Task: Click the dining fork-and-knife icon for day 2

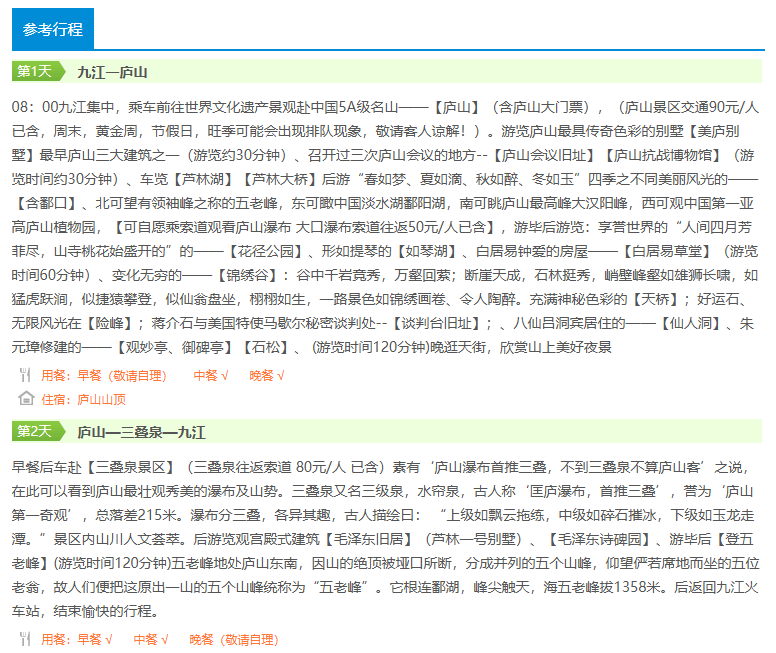Action: point(25,639)
